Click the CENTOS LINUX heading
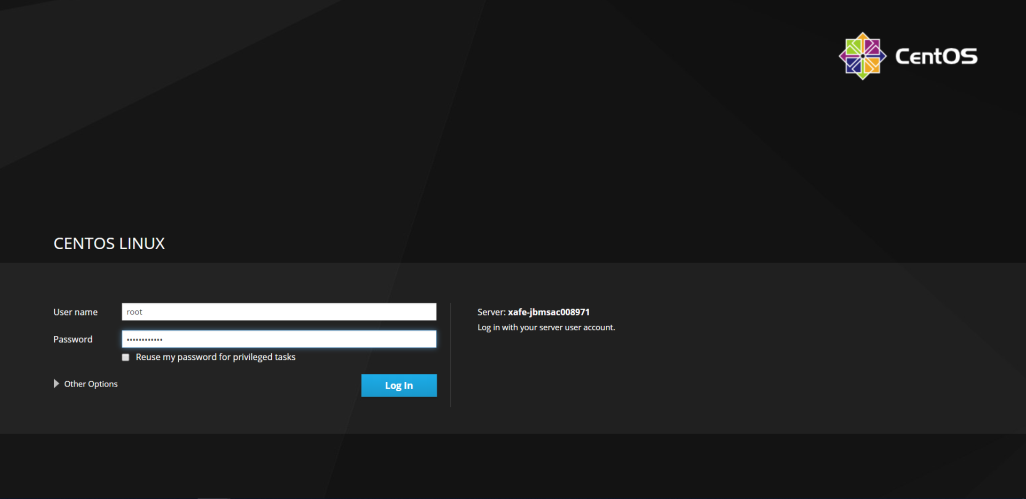 point(109,243)
